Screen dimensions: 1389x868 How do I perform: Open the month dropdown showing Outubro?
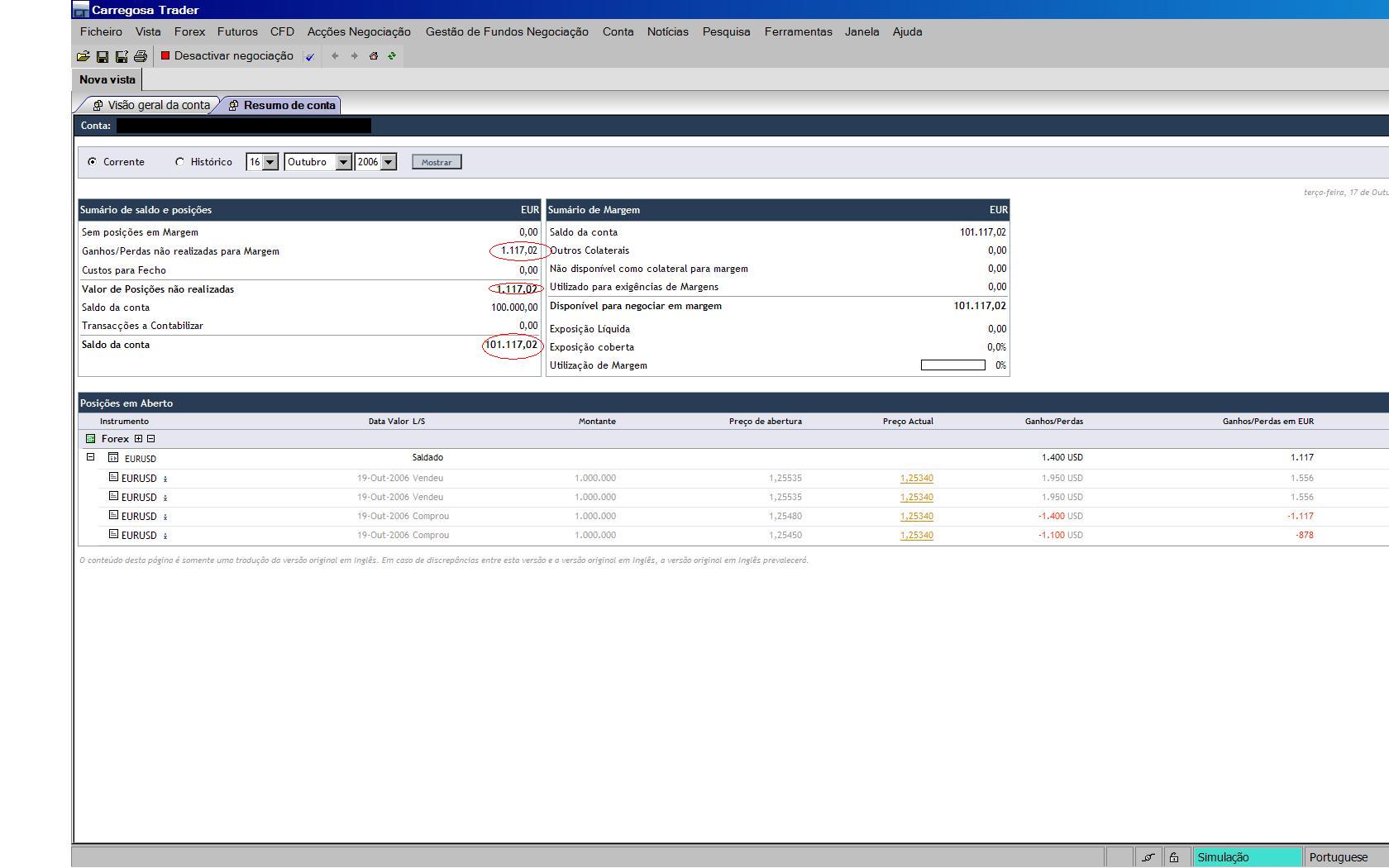[343, 162]
